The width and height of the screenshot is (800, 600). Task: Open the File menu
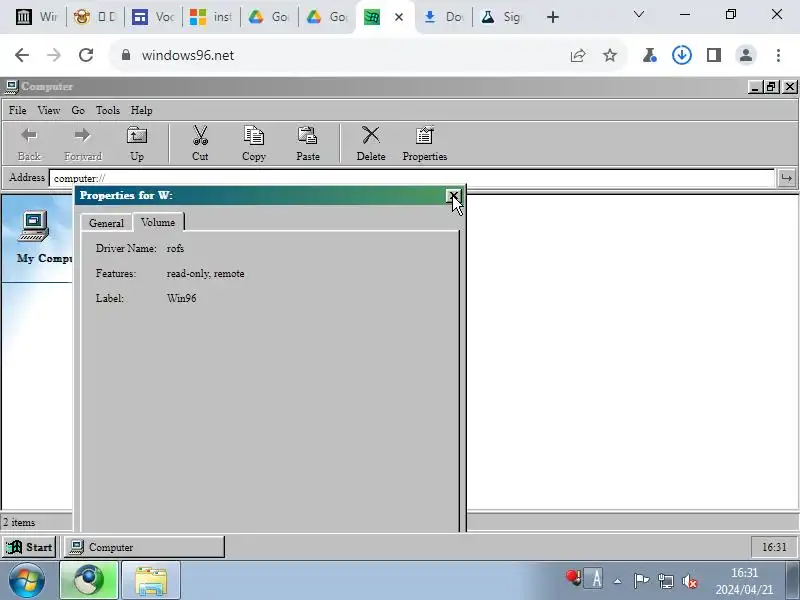(x=17, y=110)
